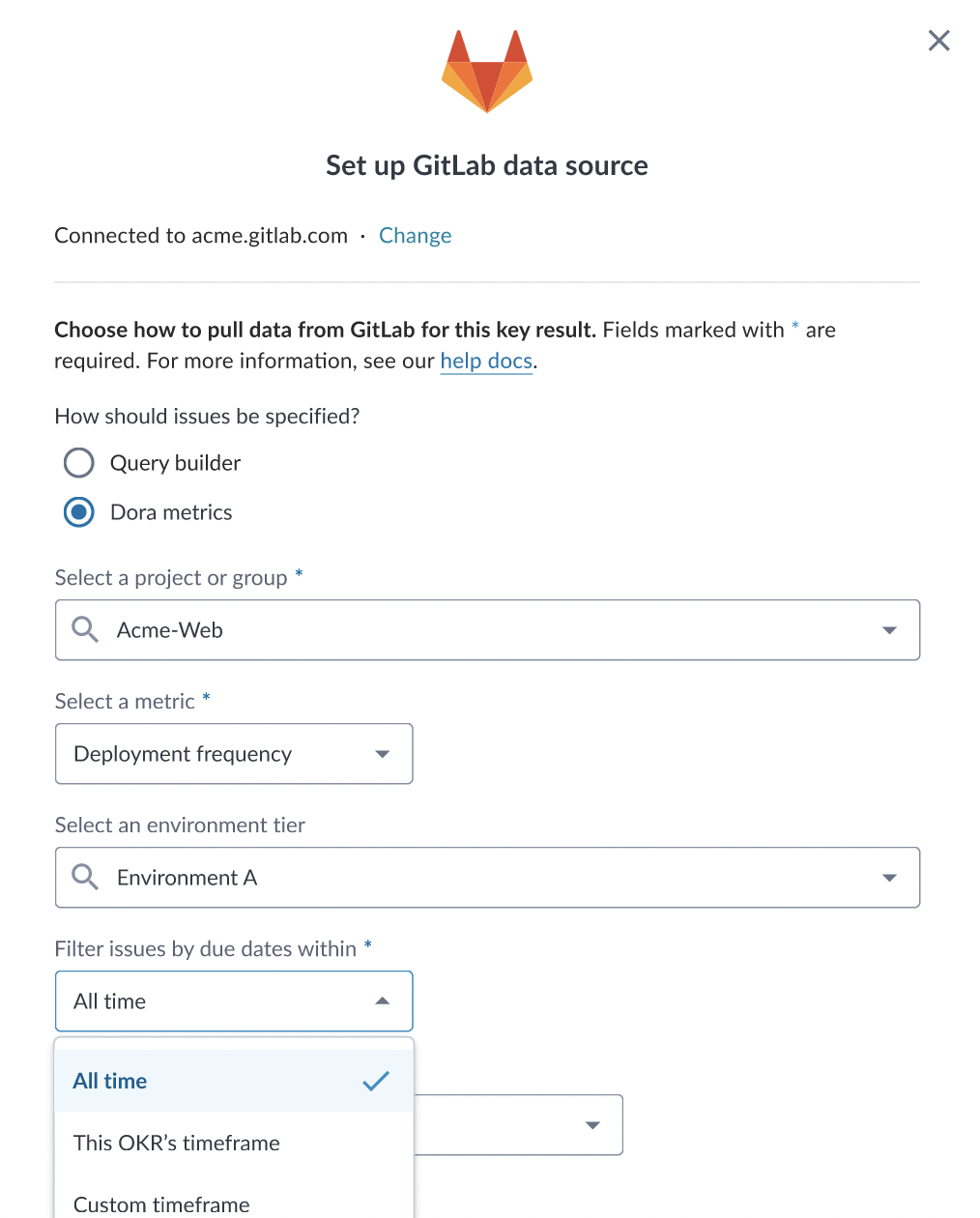The width and height of the screenshot is (980, 1218).
Task: Select the highlighted All time menu option
Action: point(234,1081)
